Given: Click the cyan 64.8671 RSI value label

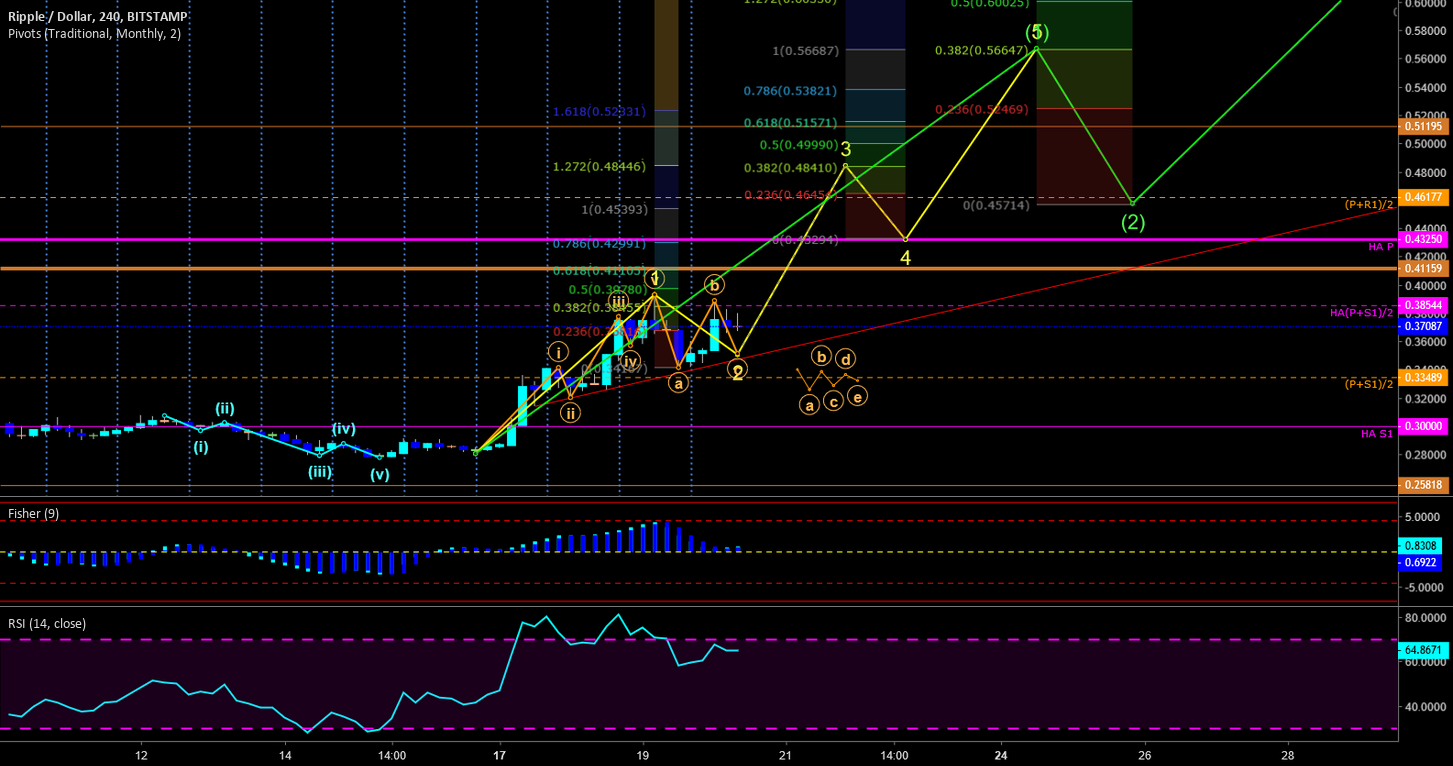Looking at the screenshot, I should click(x=1424, y=650).
